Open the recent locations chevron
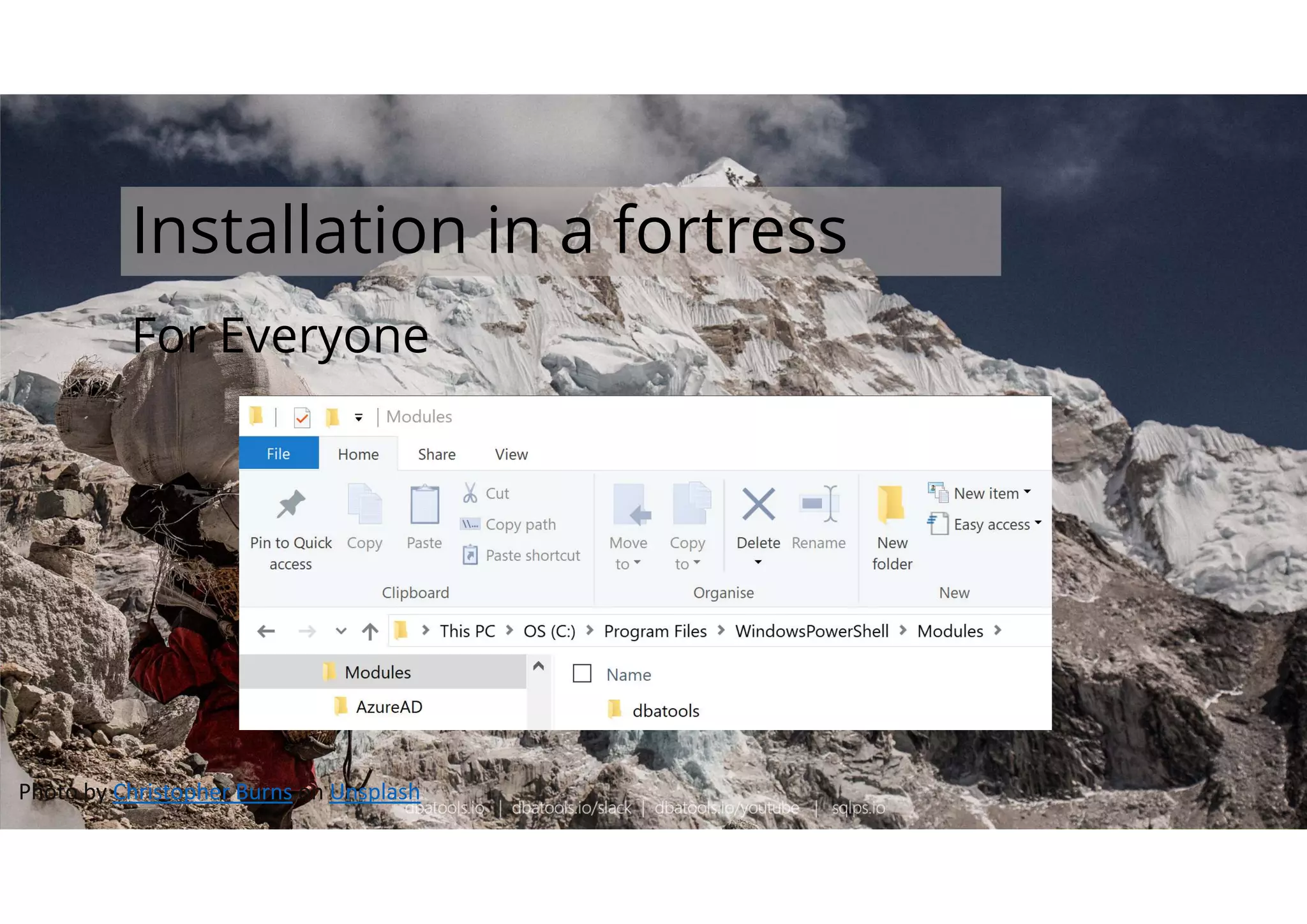The image size is (1307, 924). coord(341,632)
